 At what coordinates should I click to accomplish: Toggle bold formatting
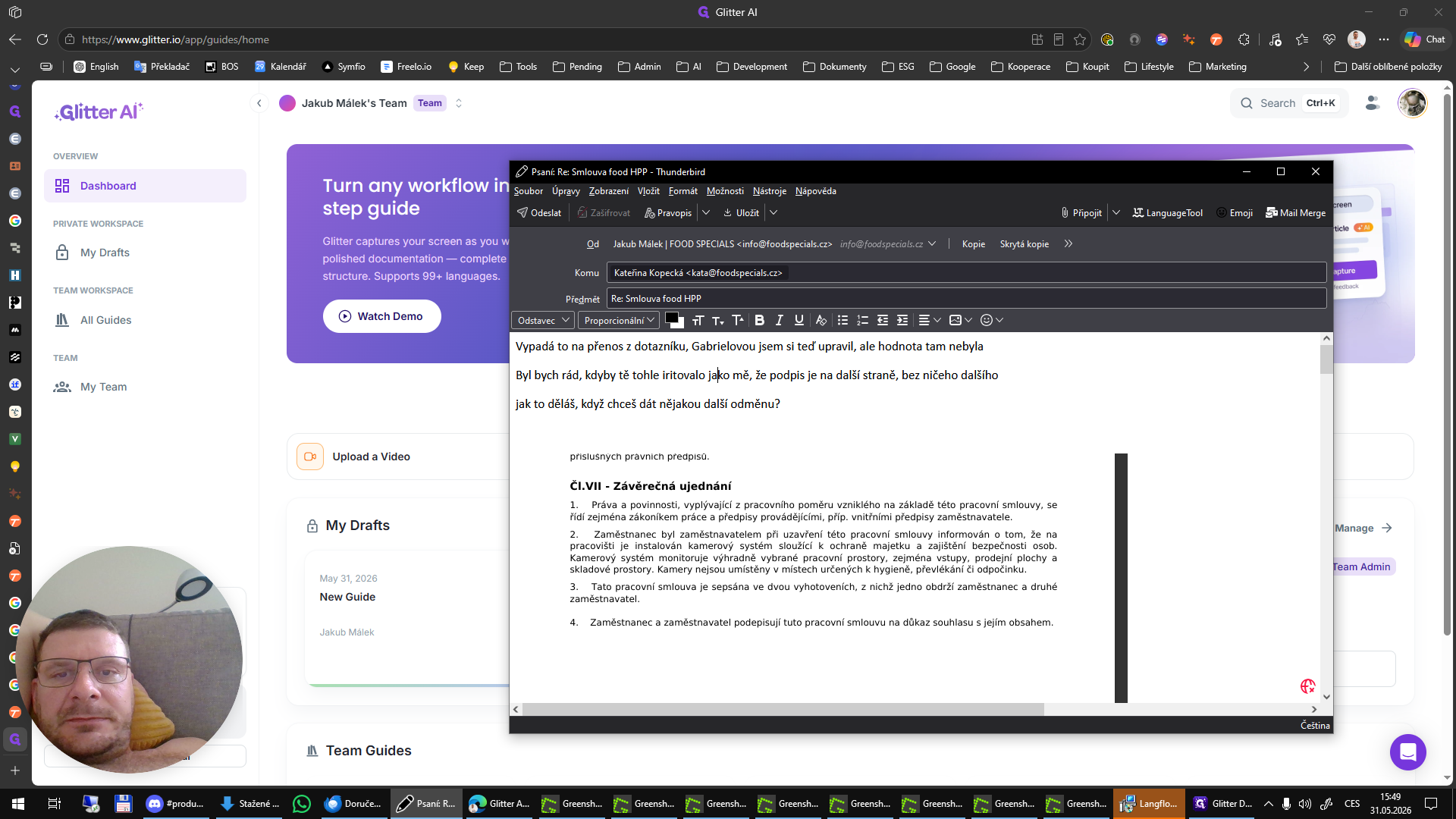coord(759,321)
